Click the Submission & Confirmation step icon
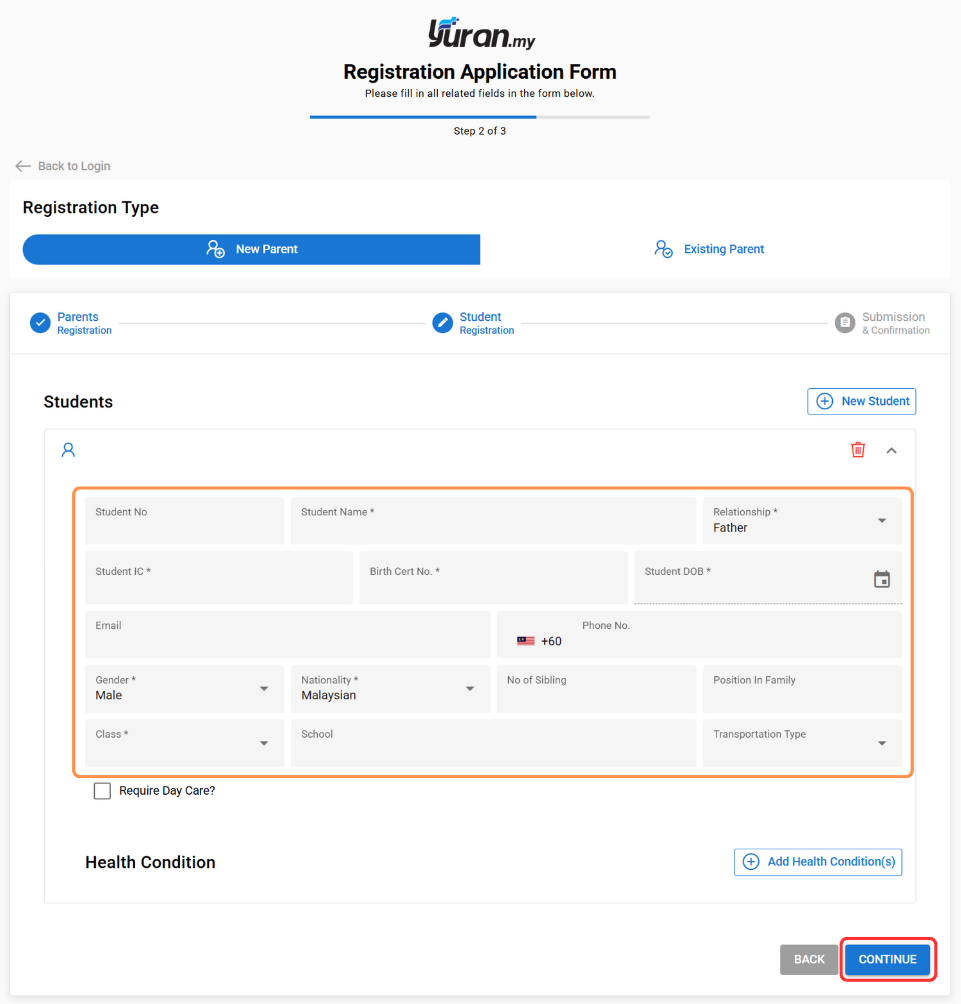This screenshot has width=961, height=1004. pos(846,323)
